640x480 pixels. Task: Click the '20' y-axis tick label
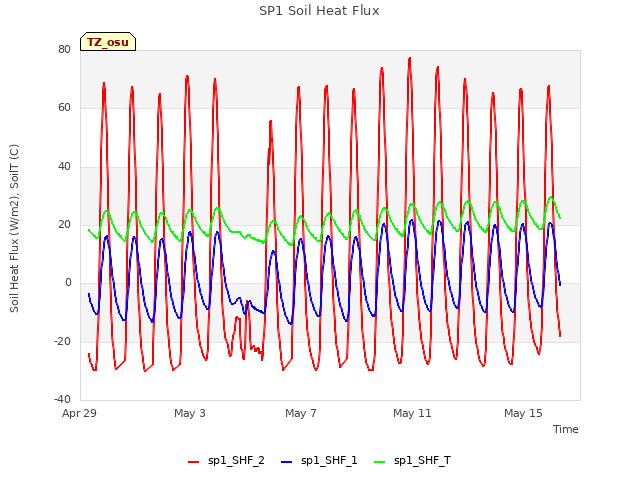64,224
